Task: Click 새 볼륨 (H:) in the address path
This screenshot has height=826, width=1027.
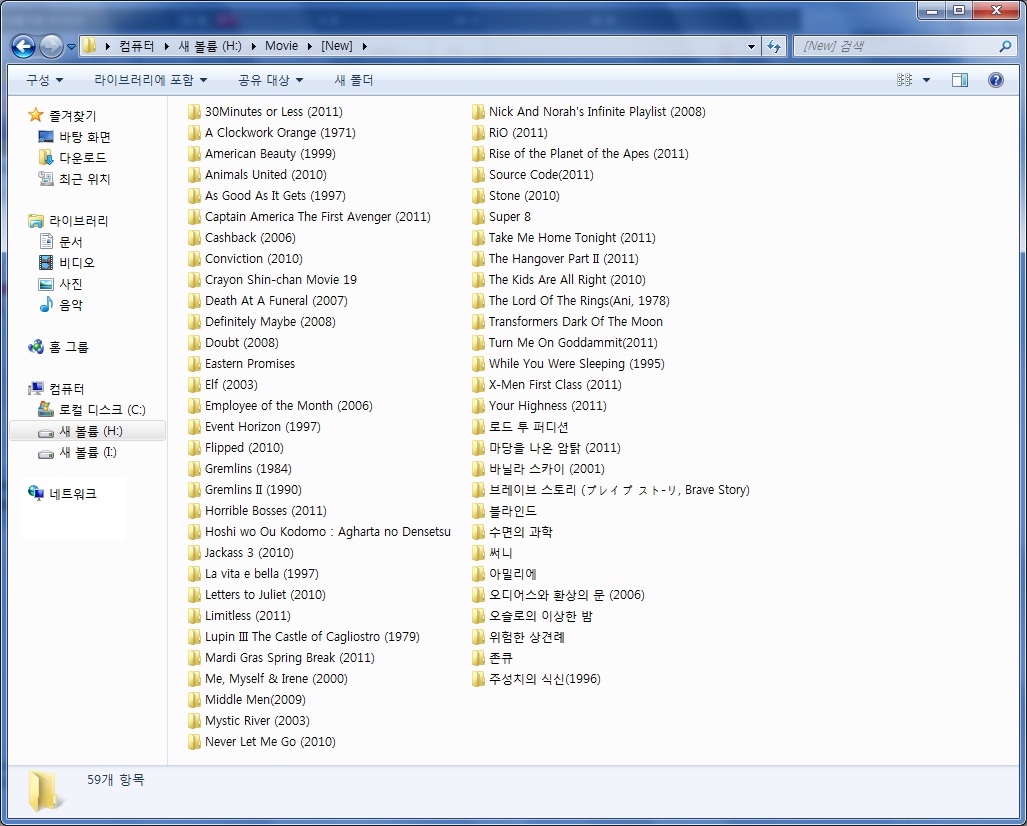Action: pyautogui.click(x=210, y=46)
